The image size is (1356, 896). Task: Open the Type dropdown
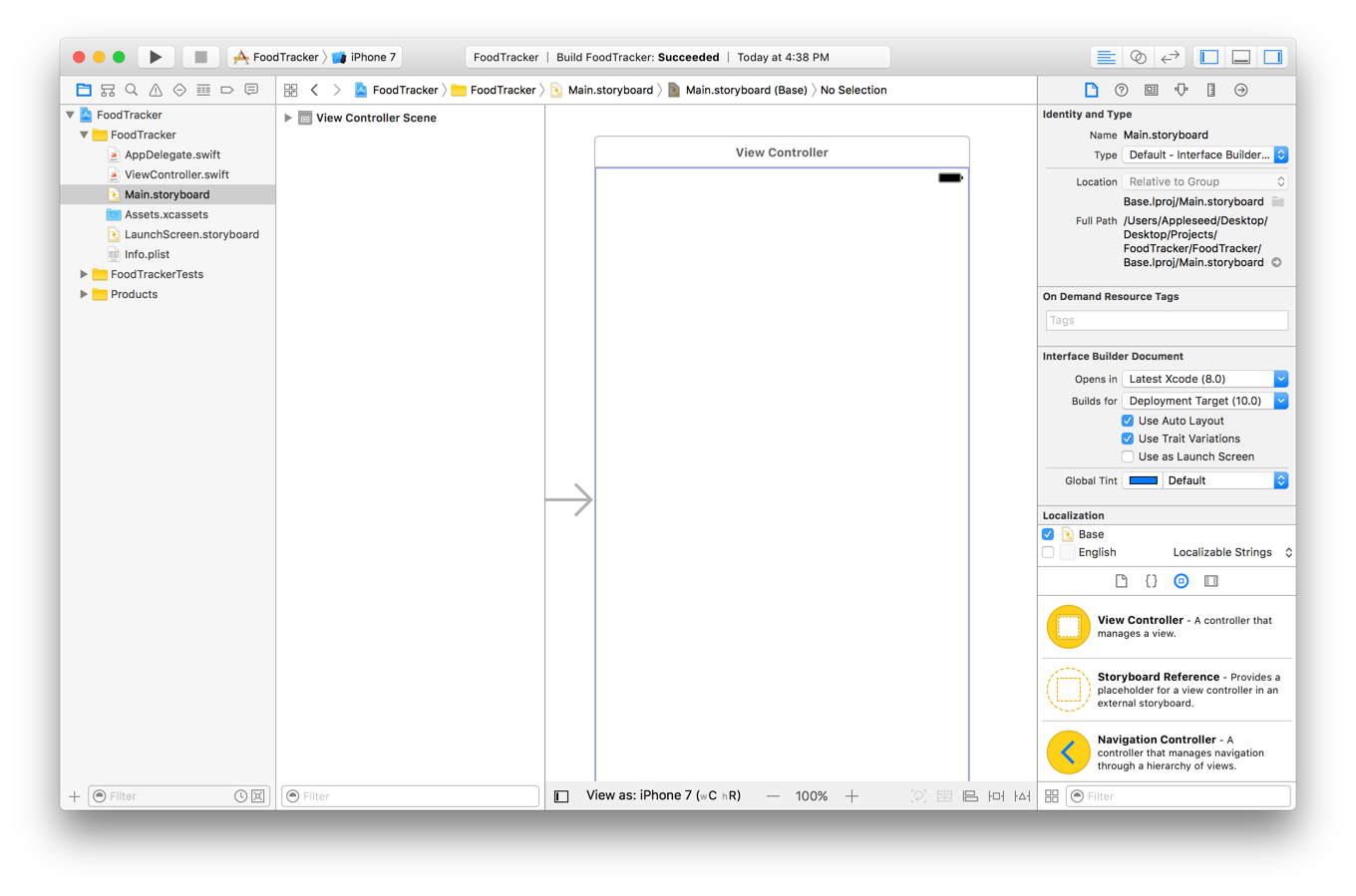pyautogui.click(x=1205, y=154)
